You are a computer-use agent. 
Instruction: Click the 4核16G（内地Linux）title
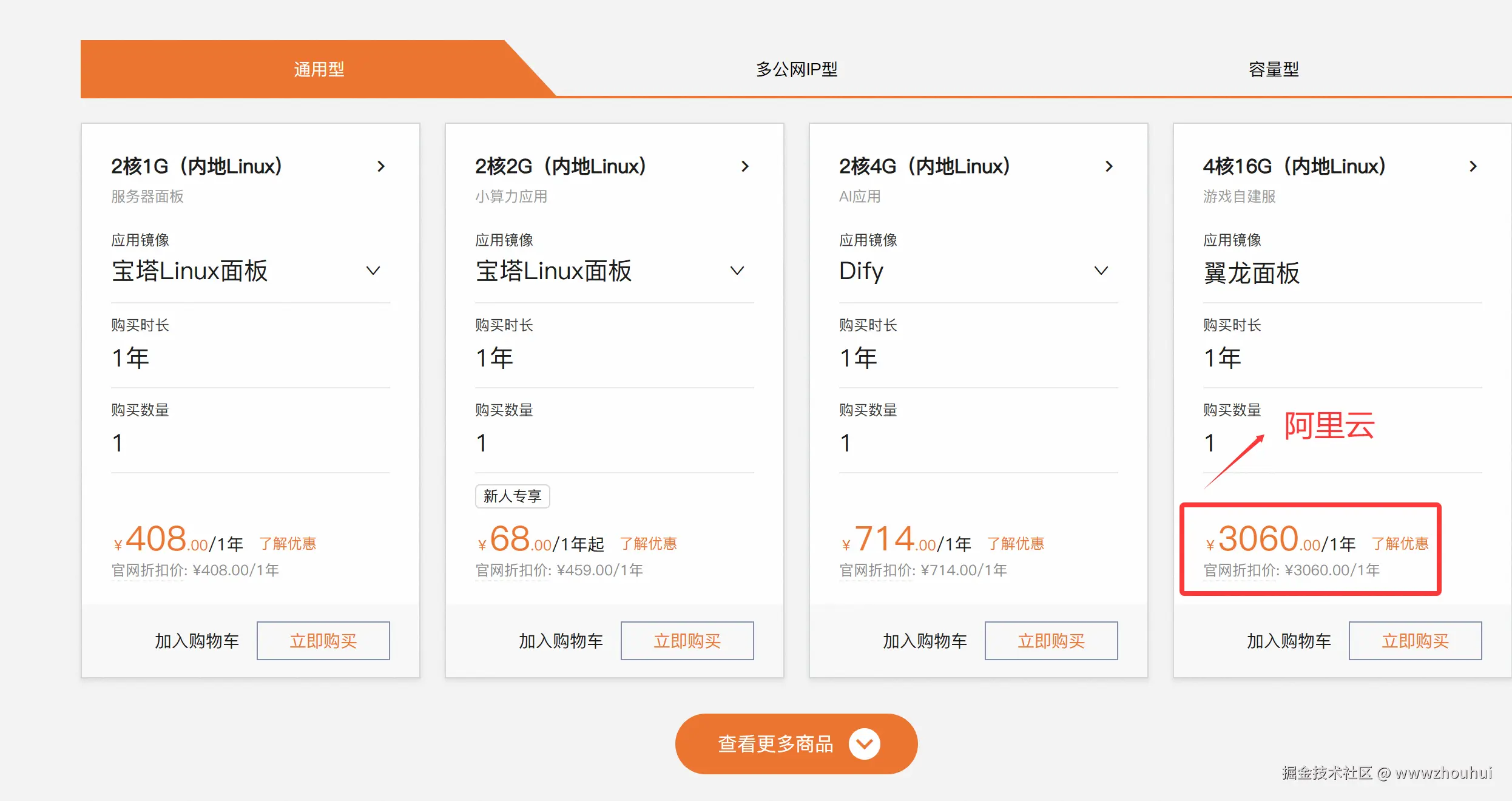tap(1295, 166)
